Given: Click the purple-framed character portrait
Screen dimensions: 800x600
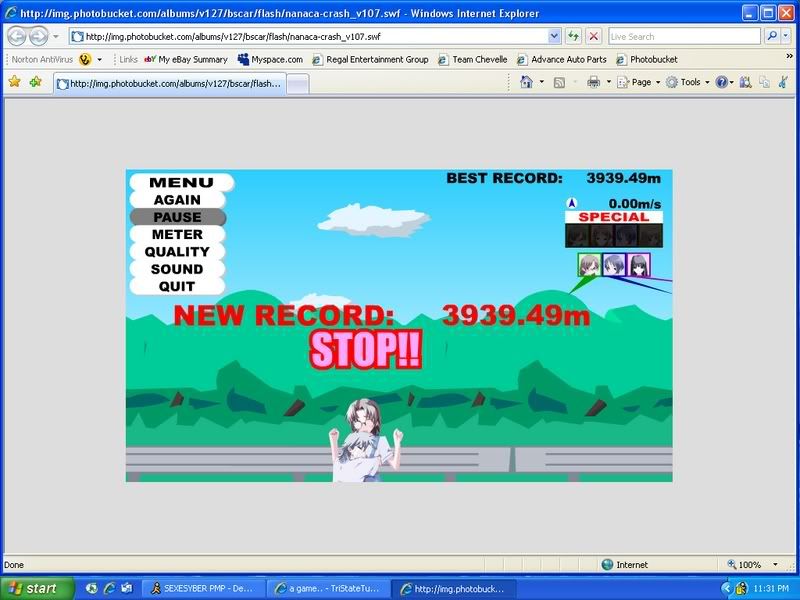Looking at the screenshot, I should click(x=639, y=265).
